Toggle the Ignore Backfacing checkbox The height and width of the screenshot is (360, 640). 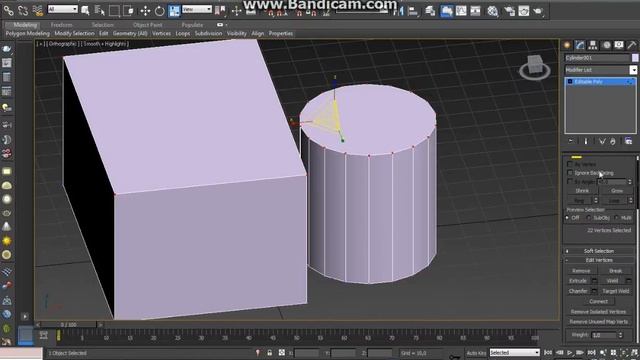pos(570,173)
